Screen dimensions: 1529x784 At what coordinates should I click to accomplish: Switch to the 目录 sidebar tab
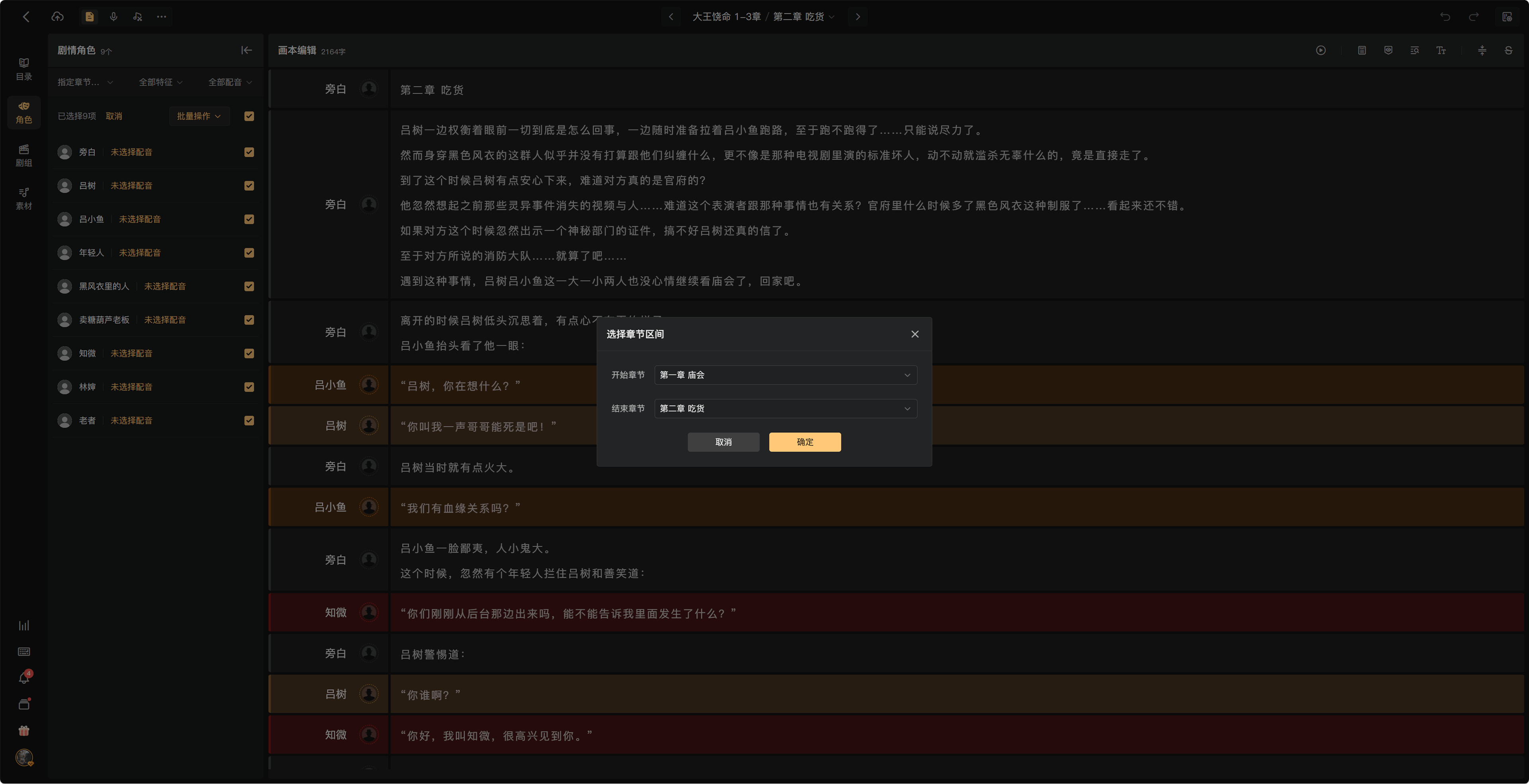click(x=24, y=69)
